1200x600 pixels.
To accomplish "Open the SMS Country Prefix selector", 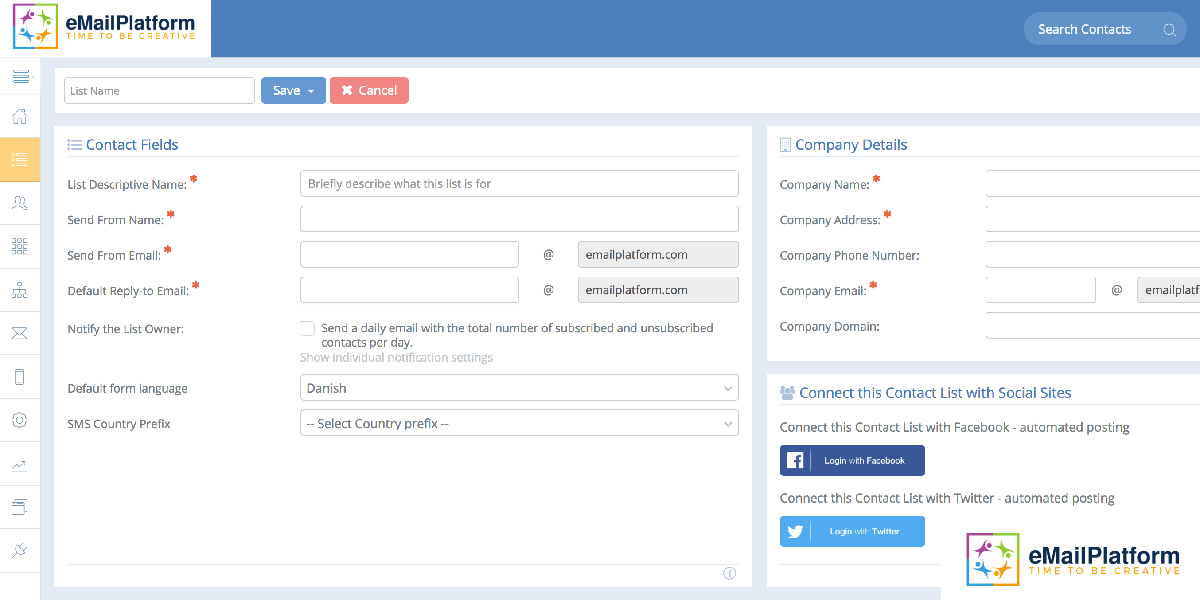I will pos(519,423).
